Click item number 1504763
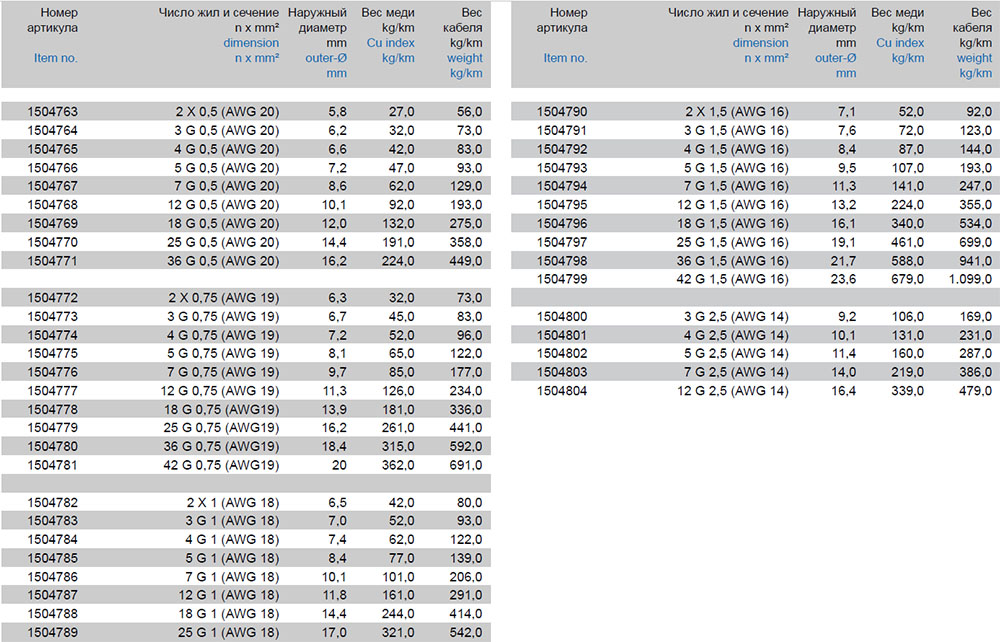1000x642 pixels. coord(52,112)
